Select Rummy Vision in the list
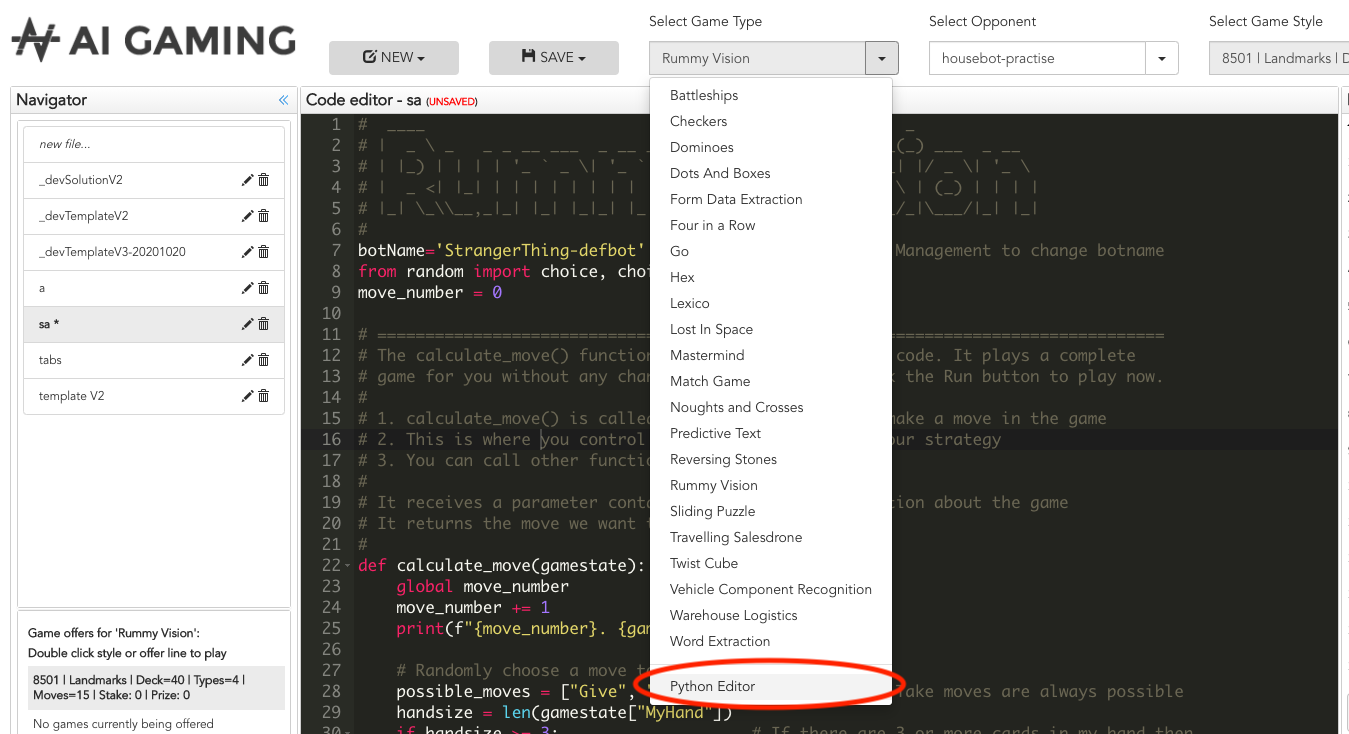This screenshot has height=734, width=1349. (770, 485)
